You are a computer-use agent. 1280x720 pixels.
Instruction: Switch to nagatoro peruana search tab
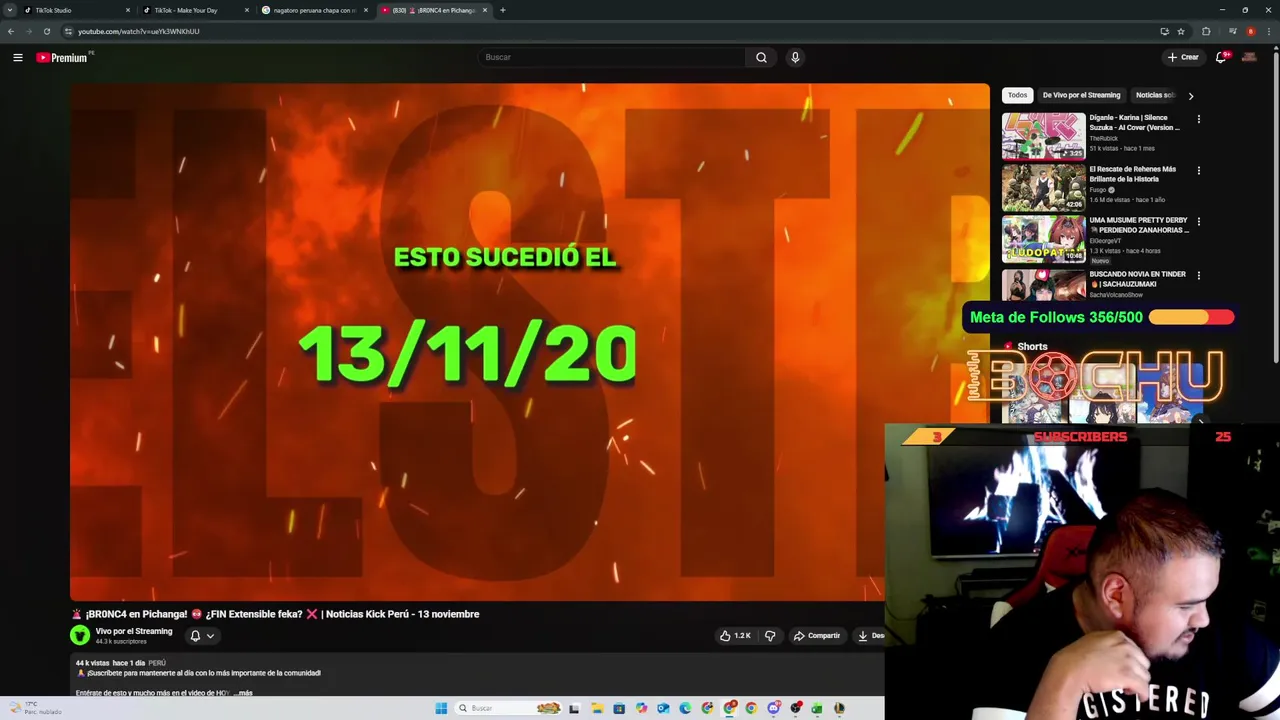tap(316, 10)
